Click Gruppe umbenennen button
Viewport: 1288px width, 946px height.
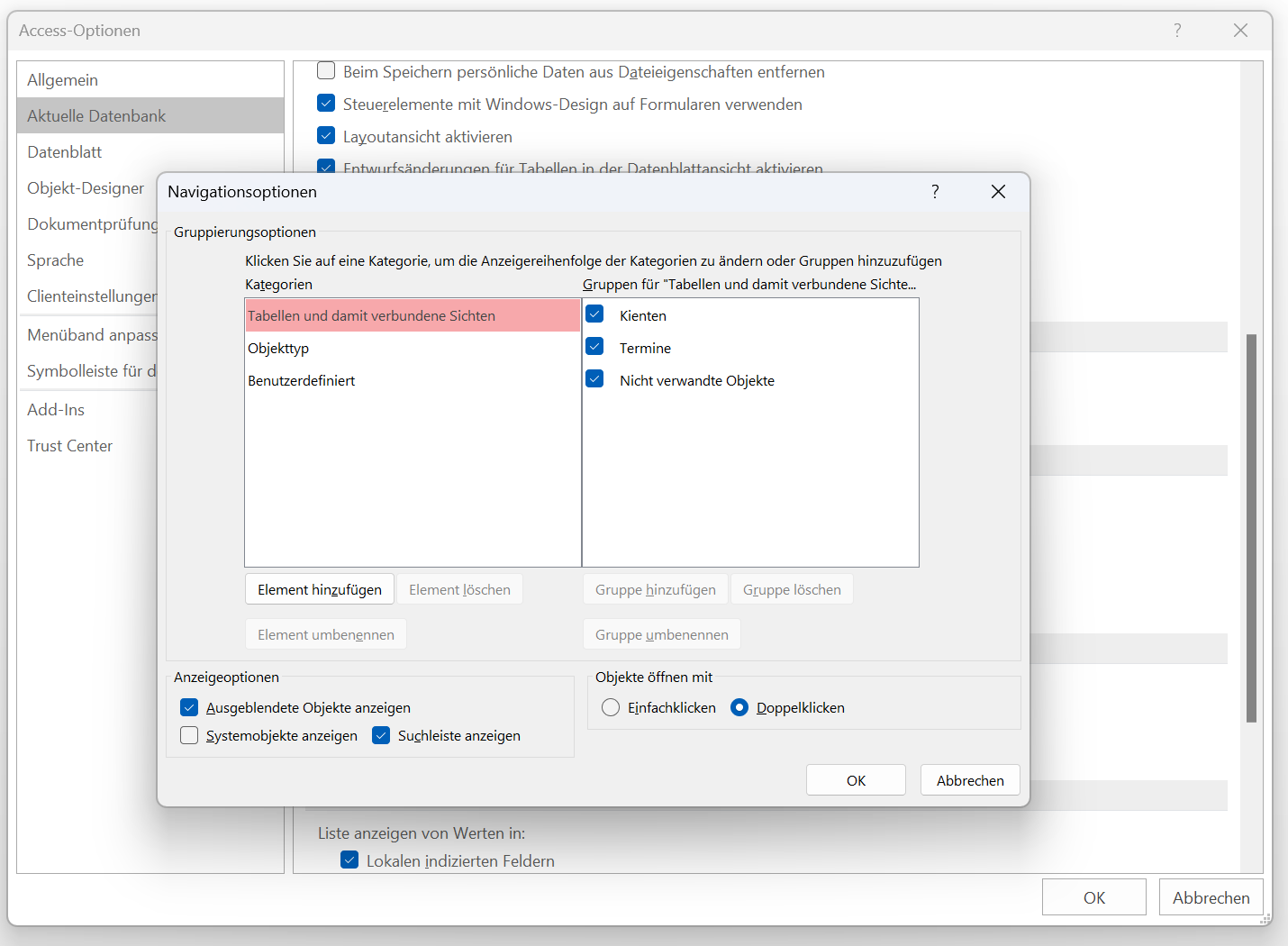[662, 634]
